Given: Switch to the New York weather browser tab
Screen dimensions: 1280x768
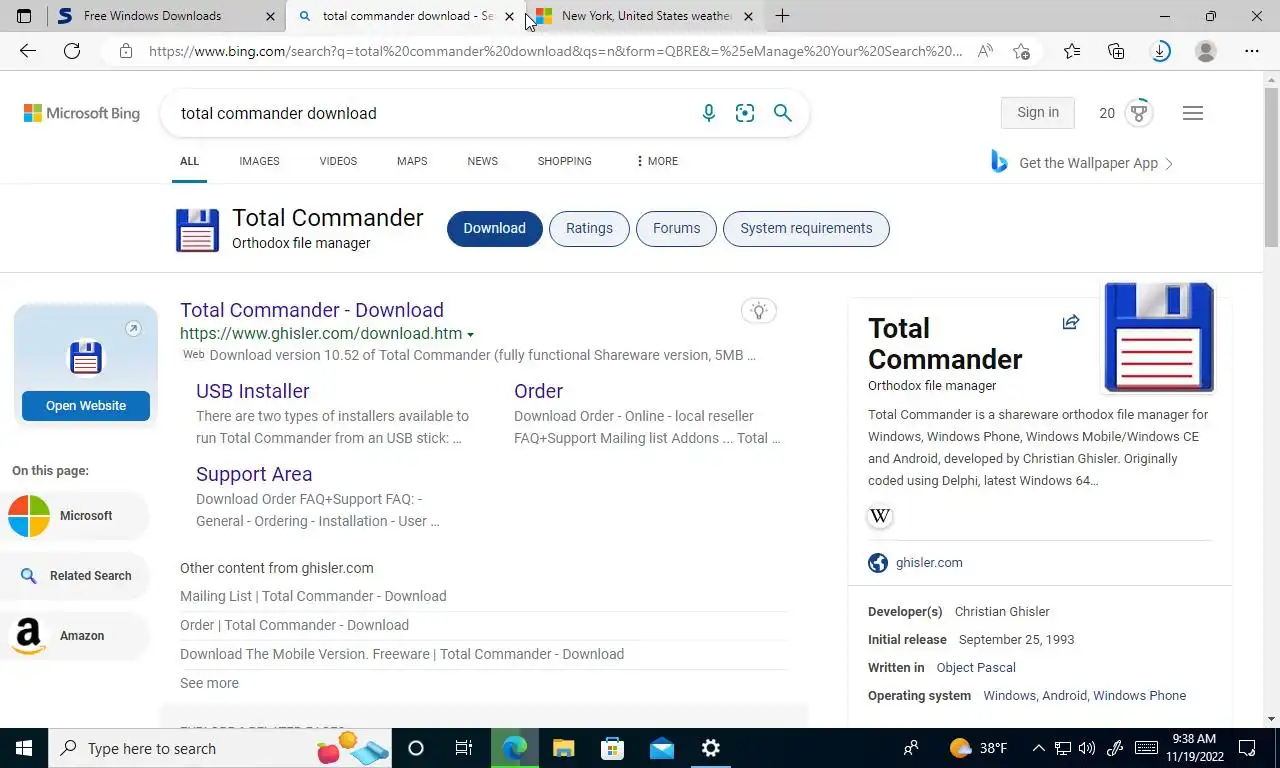Looking at the screenshot, I should coord(646,16).
